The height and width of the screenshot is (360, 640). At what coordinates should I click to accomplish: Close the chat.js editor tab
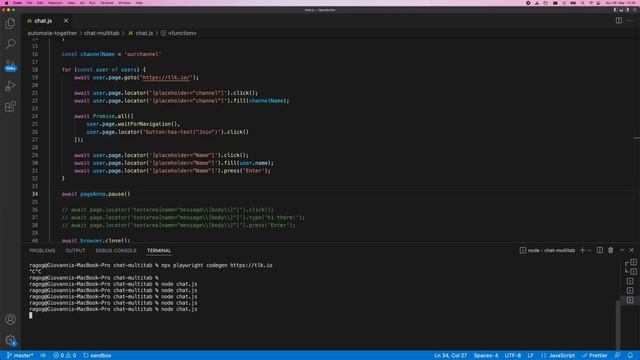click(66, 20)
